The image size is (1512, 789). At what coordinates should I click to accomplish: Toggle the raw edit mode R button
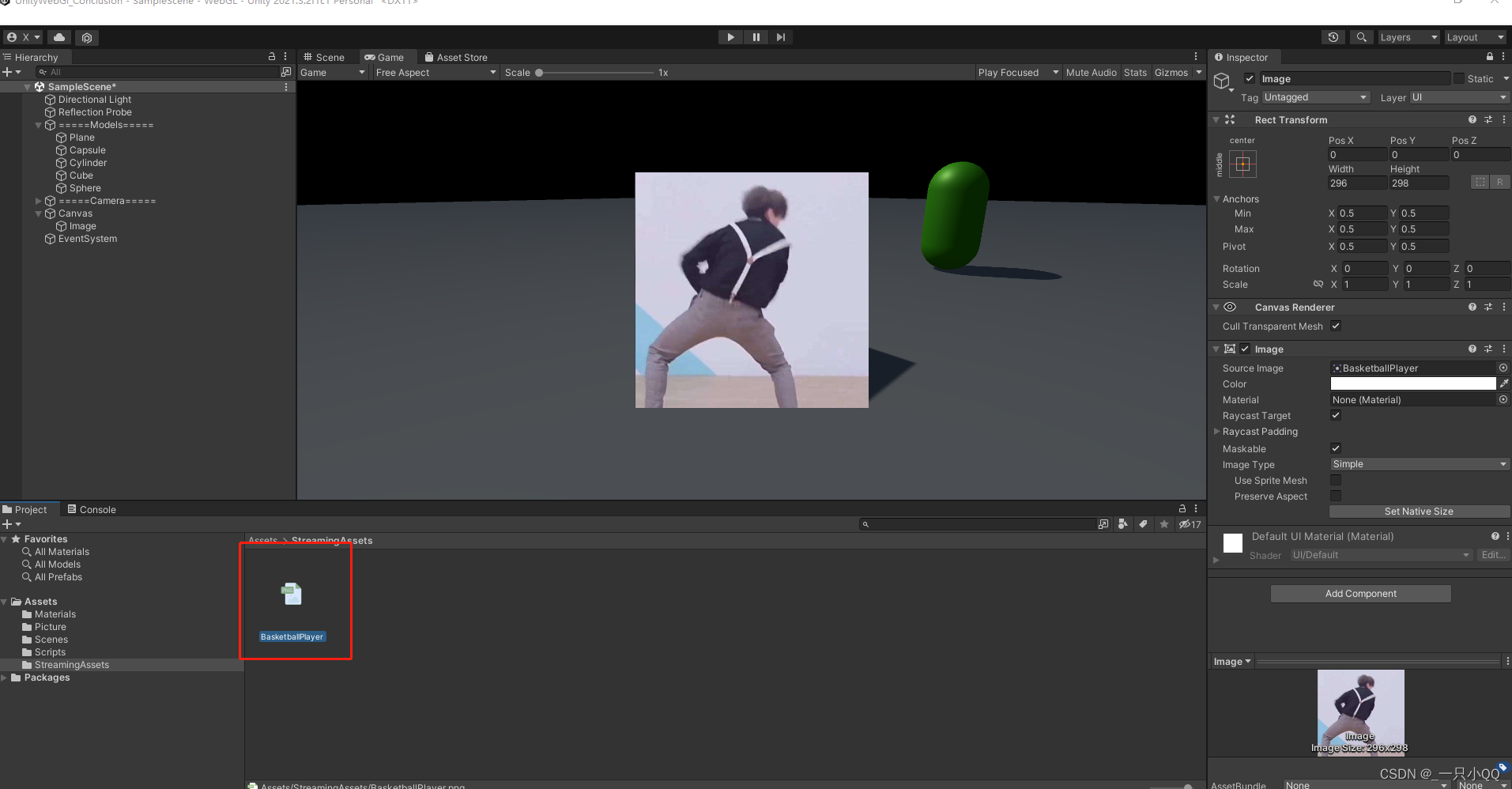(1499, 182)
